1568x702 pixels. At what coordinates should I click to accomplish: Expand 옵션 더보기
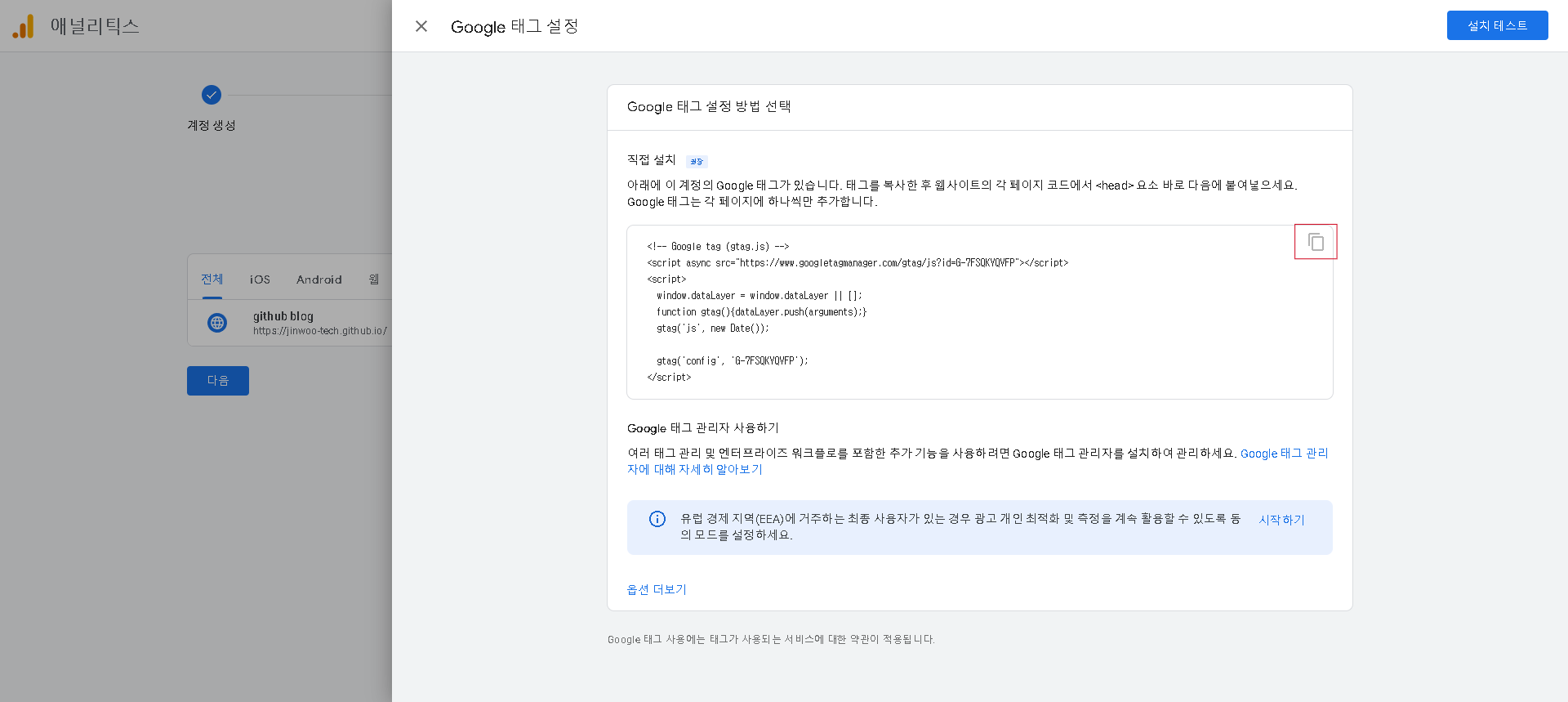click(657, 589)
